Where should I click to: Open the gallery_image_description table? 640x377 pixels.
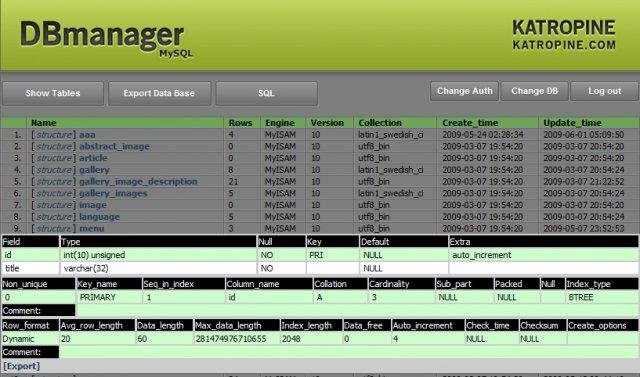[138, 182]
